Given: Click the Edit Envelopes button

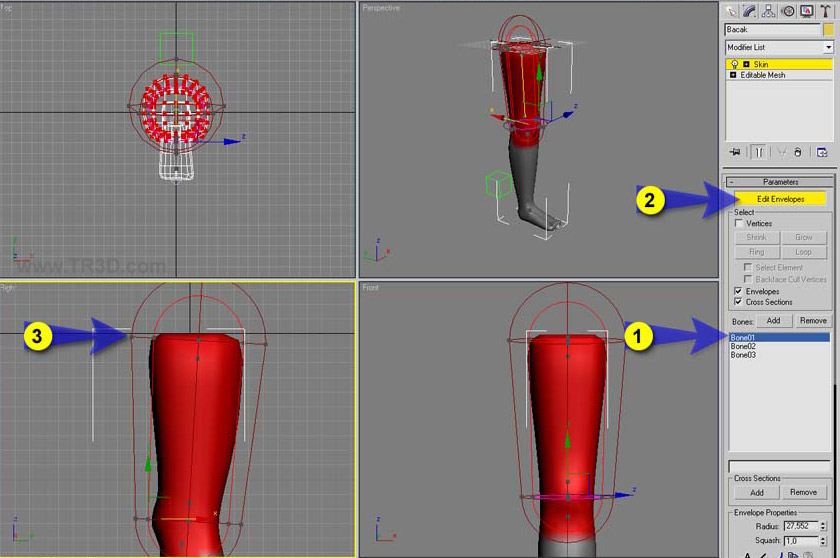Looking at the screenshot, I should point(780,199).
